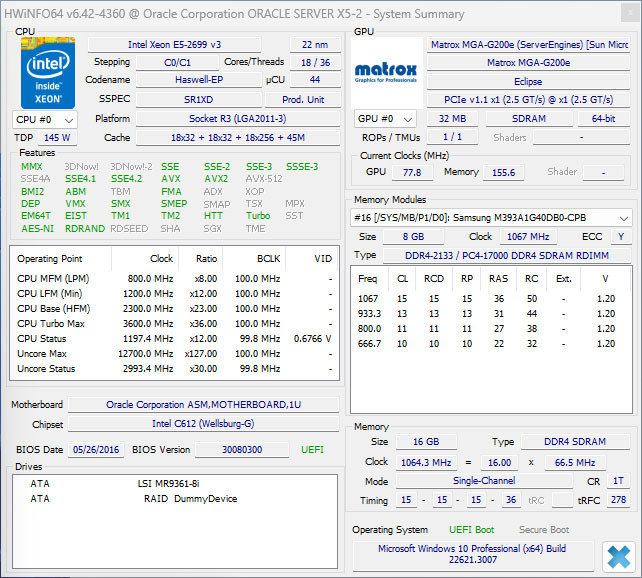
Task: Click the Matrox MGA-G200e GPU name field
Action: pyautogui.click(x=528, y=63)
